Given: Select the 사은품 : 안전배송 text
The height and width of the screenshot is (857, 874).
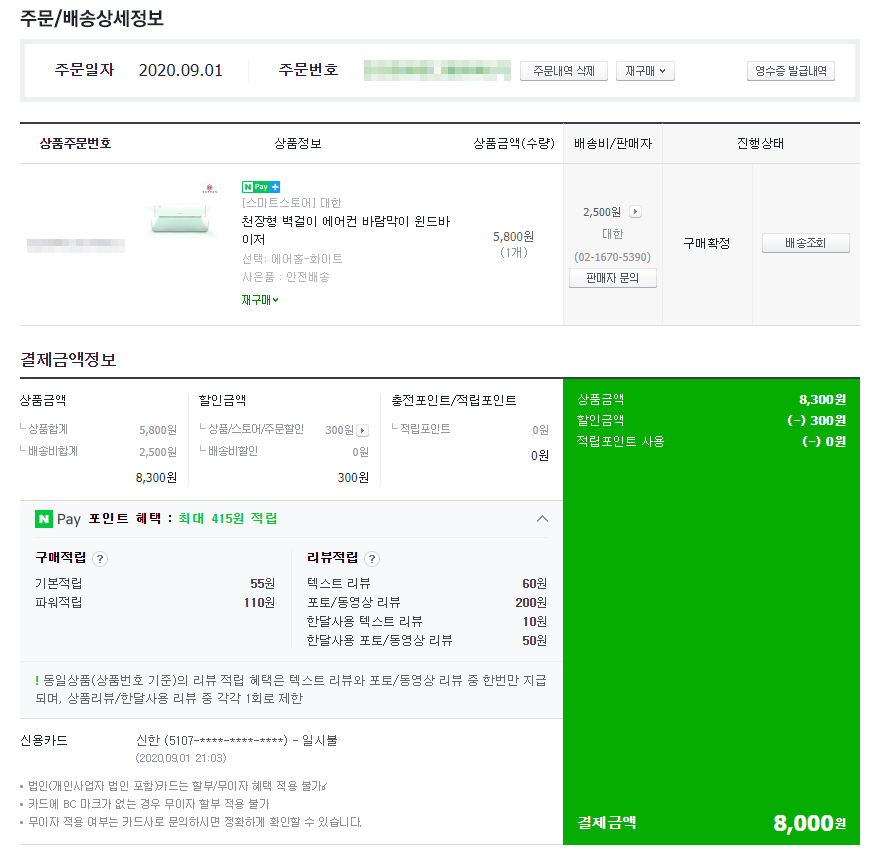Looking at the screenshot, I should tap(286, 277).
